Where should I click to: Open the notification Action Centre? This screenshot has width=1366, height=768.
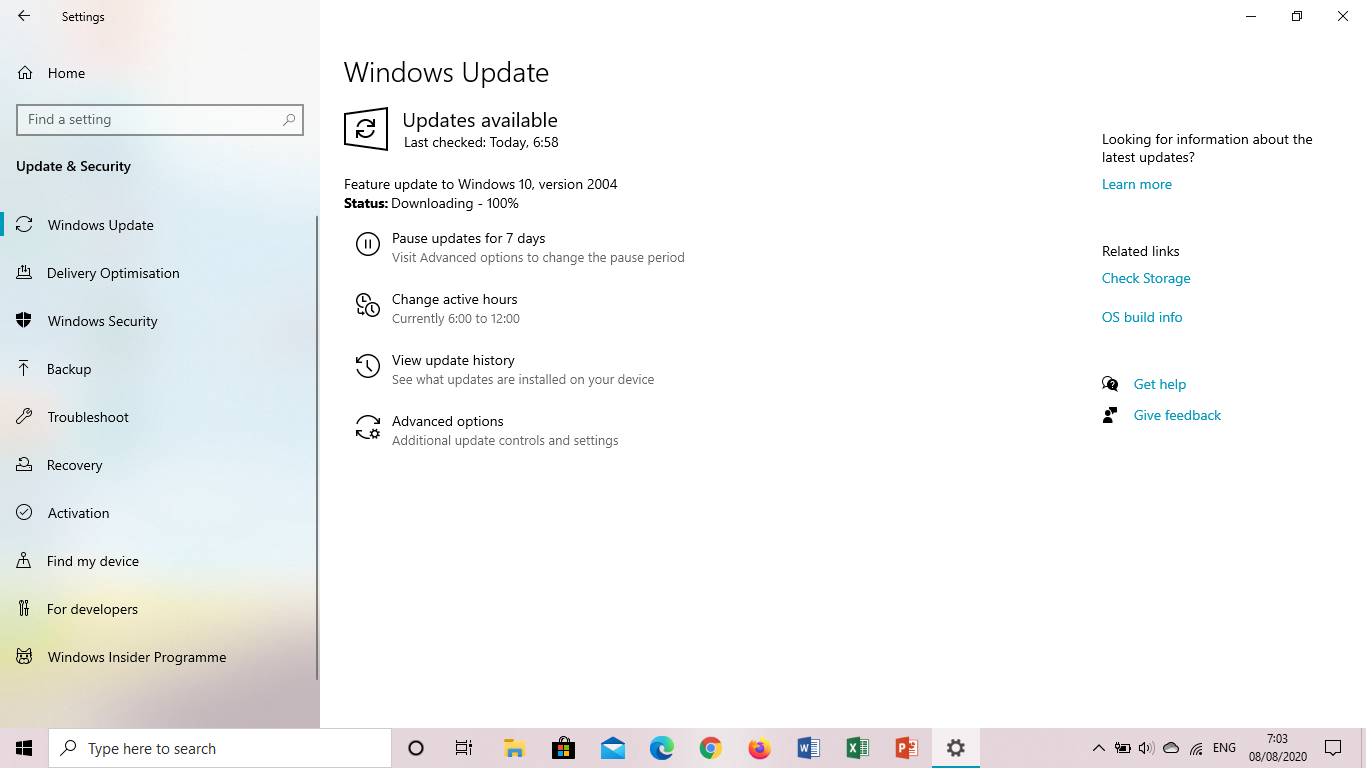(x=1333, y=748)
